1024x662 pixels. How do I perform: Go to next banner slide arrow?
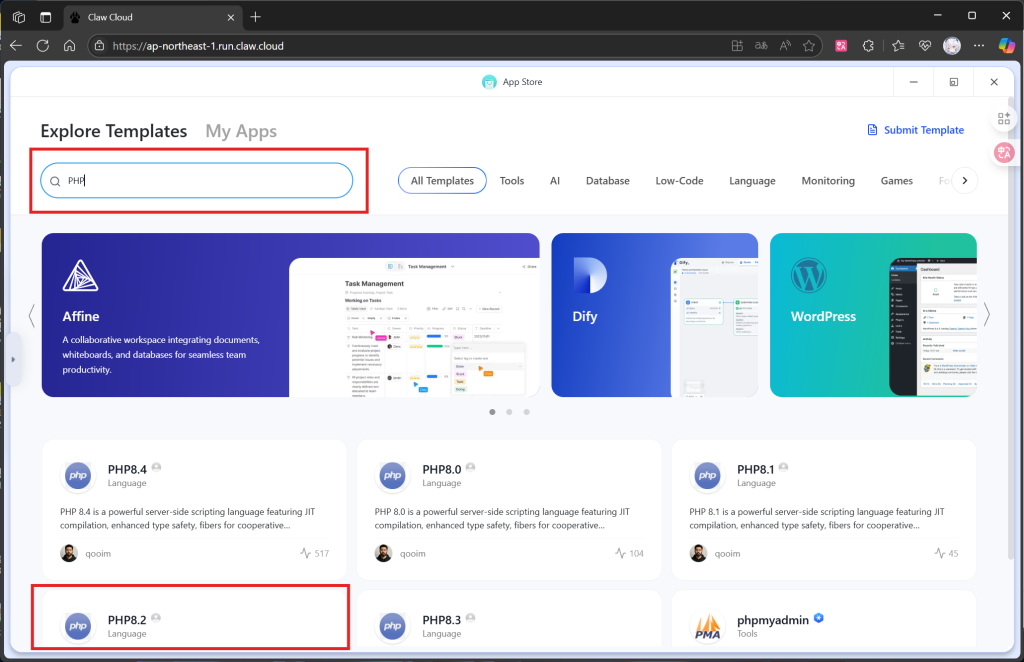click(987, 315)
